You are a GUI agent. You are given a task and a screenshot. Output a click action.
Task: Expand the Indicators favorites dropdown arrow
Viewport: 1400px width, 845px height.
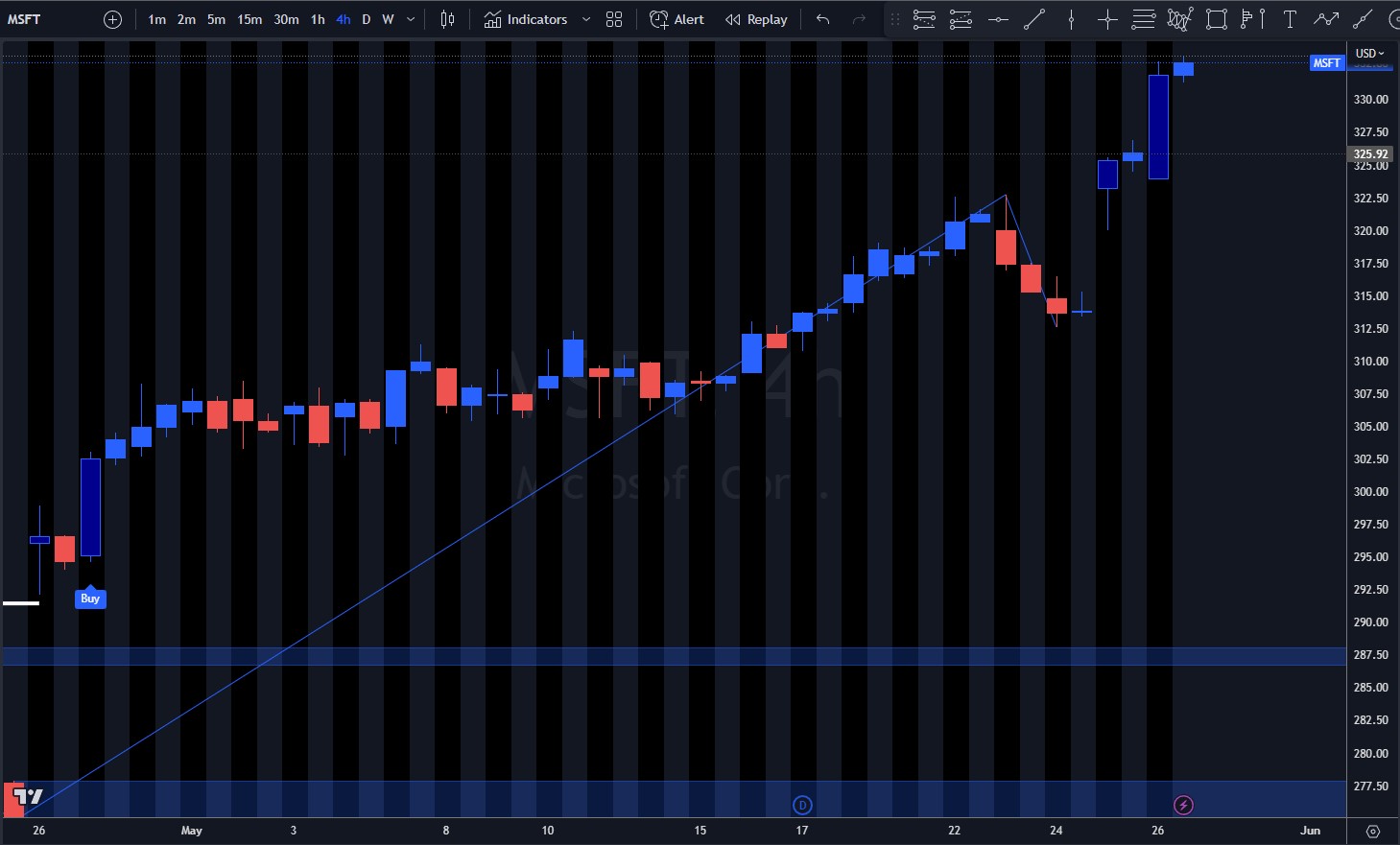pyautogui.click(x=586, y=19)
